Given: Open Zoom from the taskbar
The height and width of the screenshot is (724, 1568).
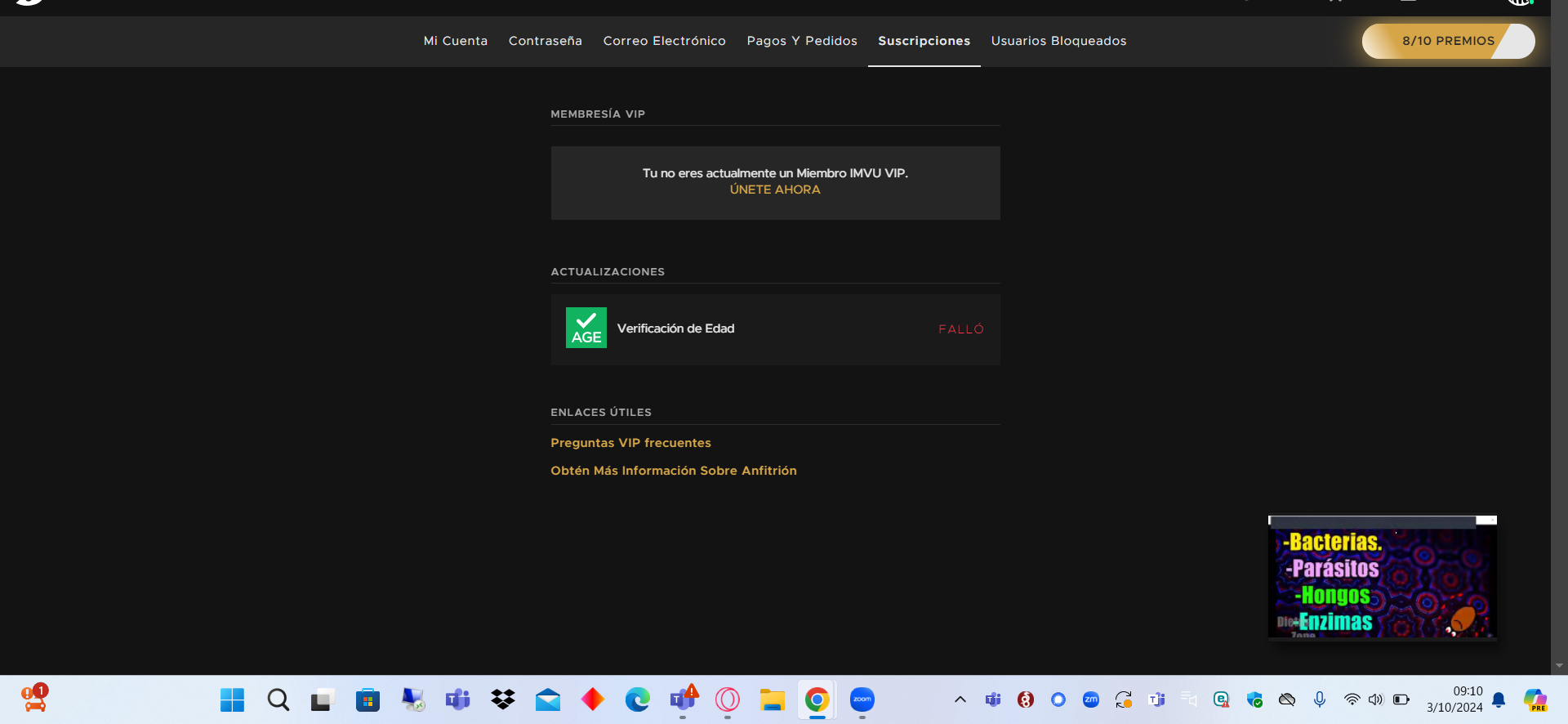Looking at the screenshot, I should pyautogui.click(x=862, y=699).
